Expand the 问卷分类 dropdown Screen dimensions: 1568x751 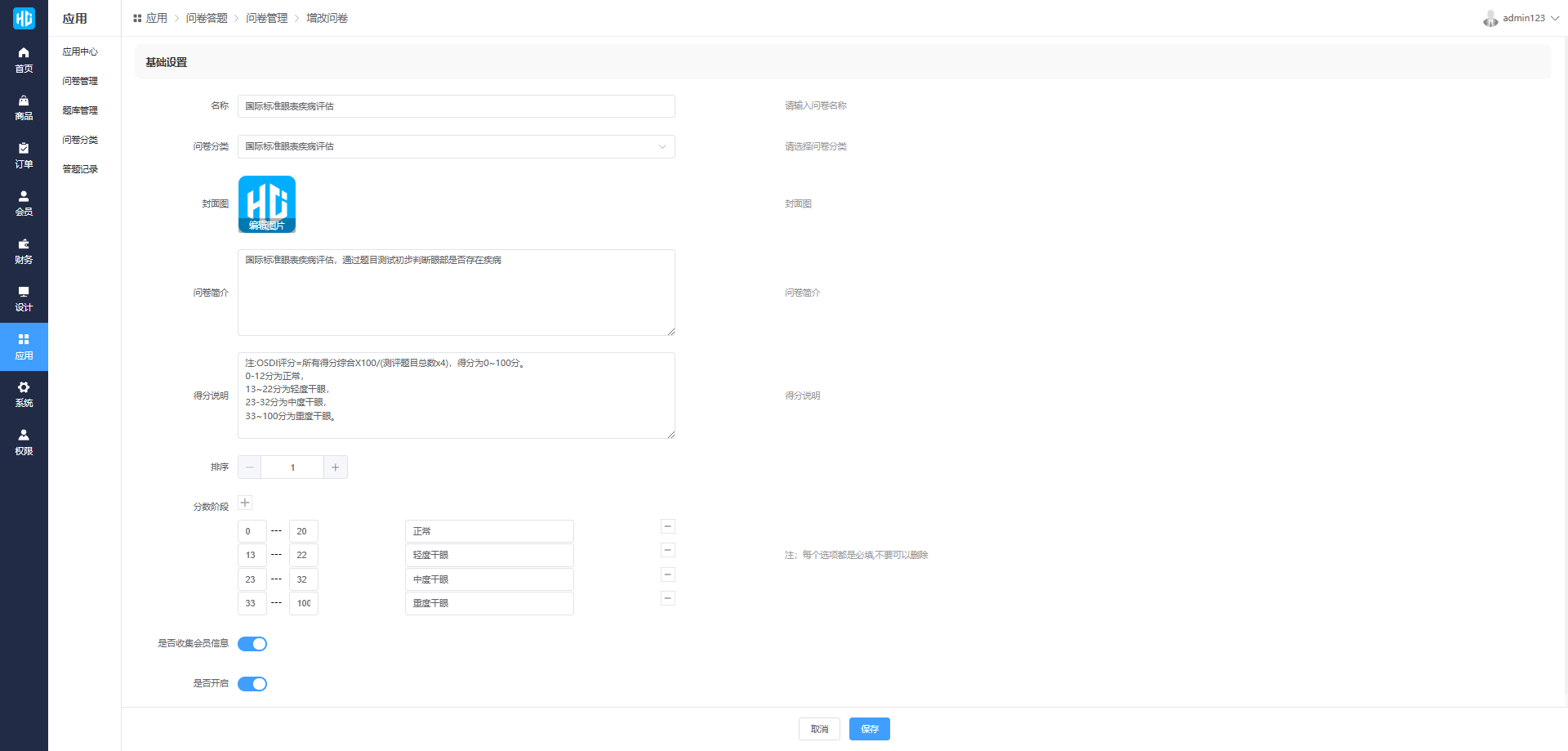pyautogui.click(x=456, y=146)
